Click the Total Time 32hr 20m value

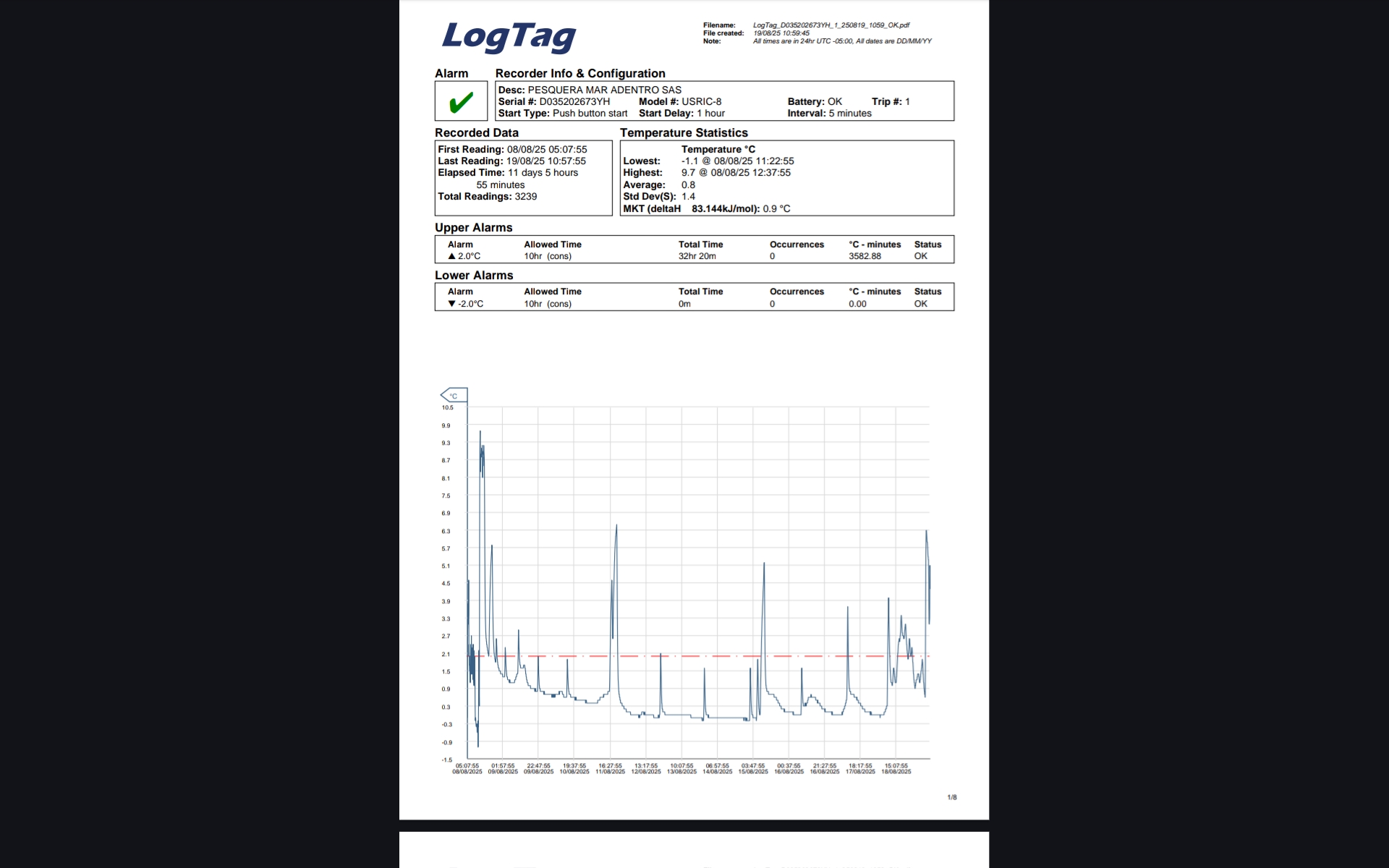tap(697, 256)
